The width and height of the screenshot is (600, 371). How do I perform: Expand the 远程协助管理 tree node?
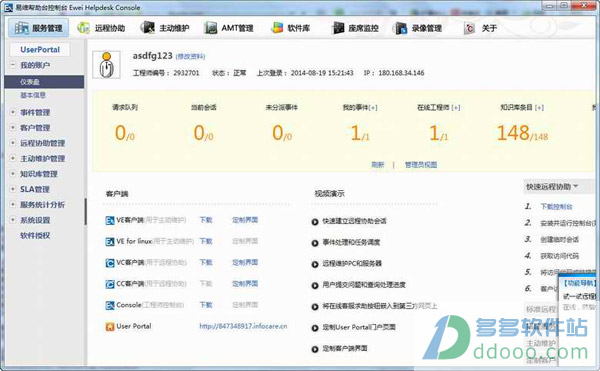[13, 143]
